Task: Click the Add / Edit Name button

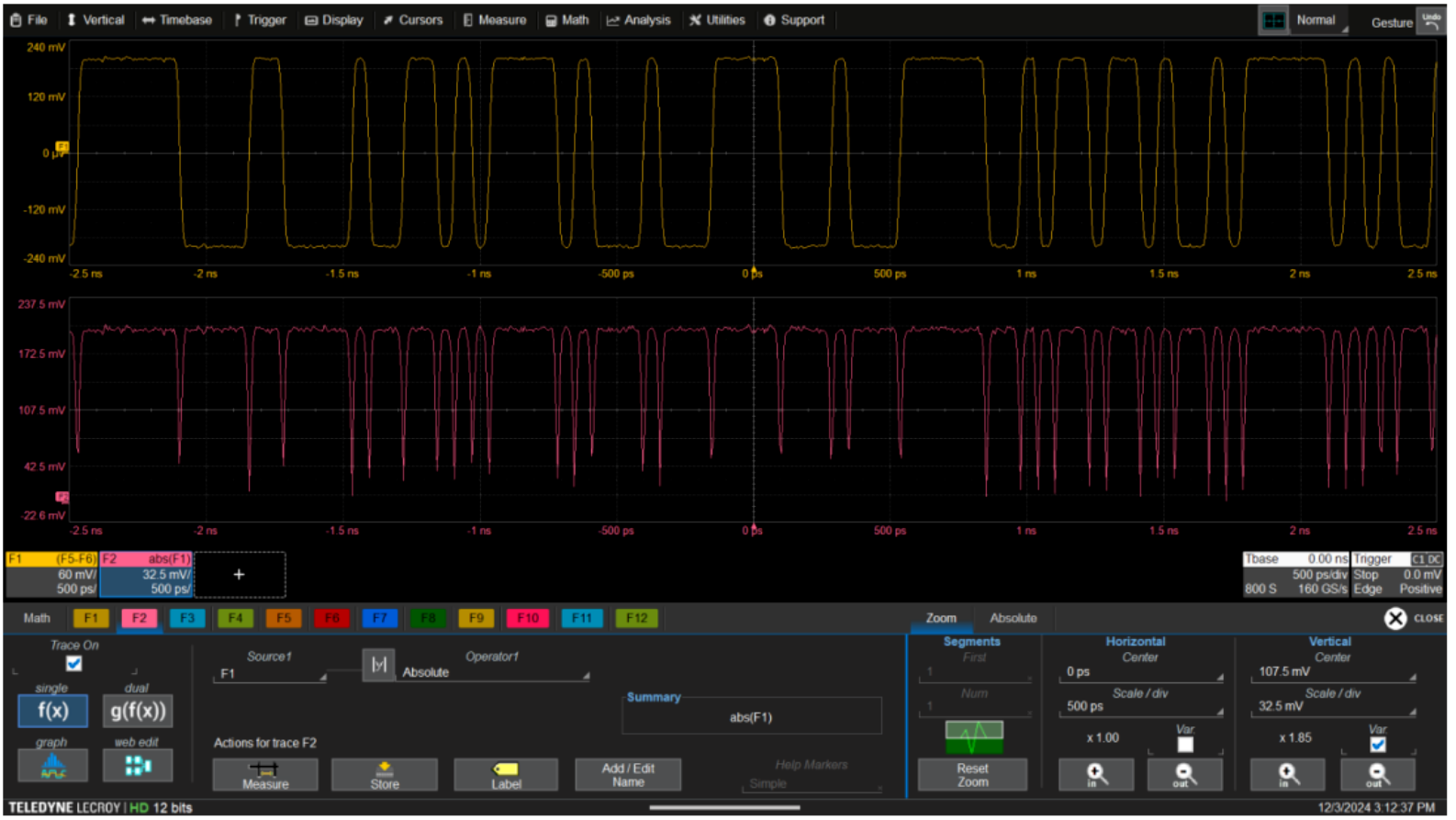Action: [x=628, y=775]
